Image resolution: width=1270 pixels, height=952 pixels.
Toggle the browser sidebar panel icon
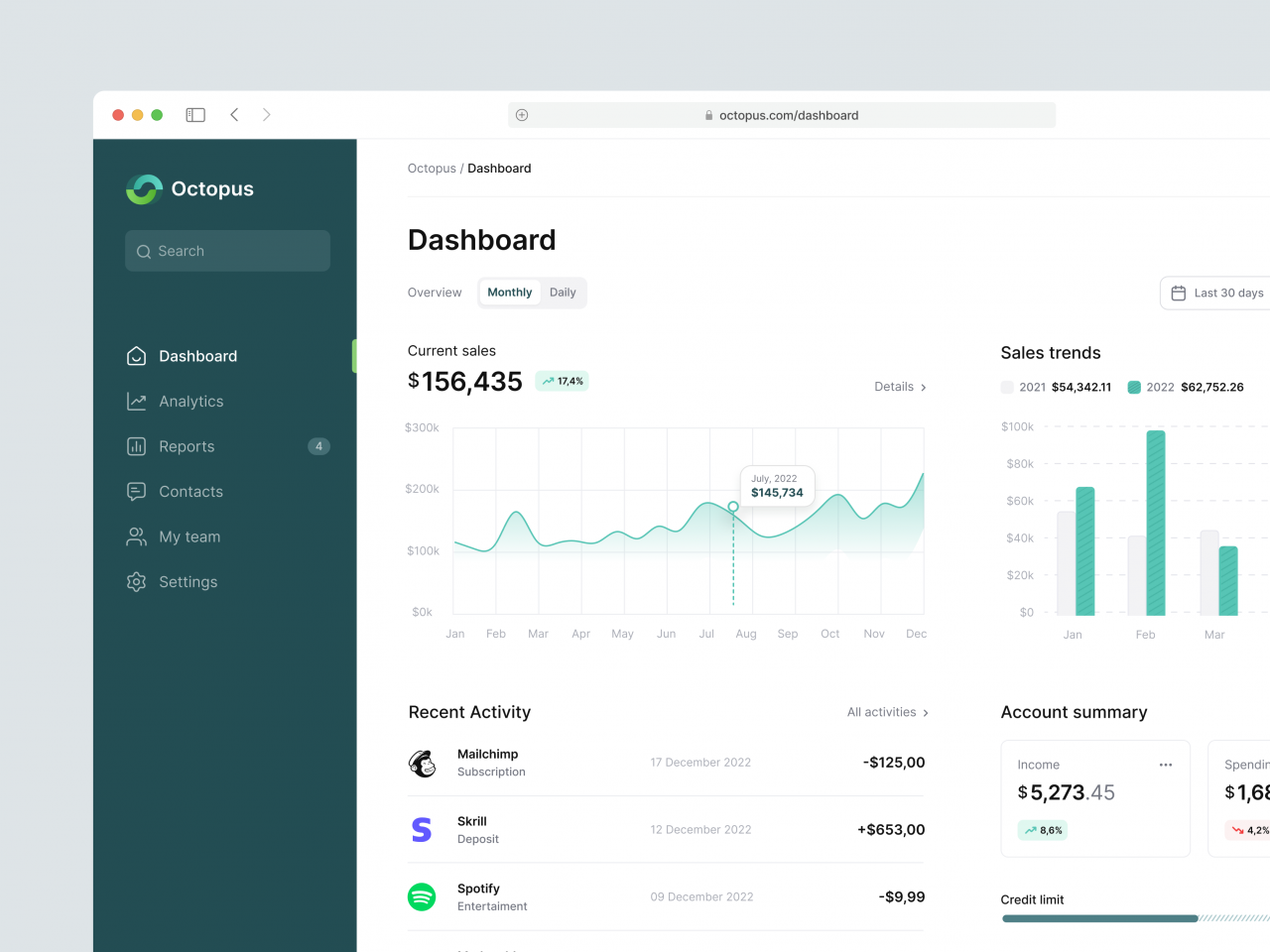click(195, 115)
